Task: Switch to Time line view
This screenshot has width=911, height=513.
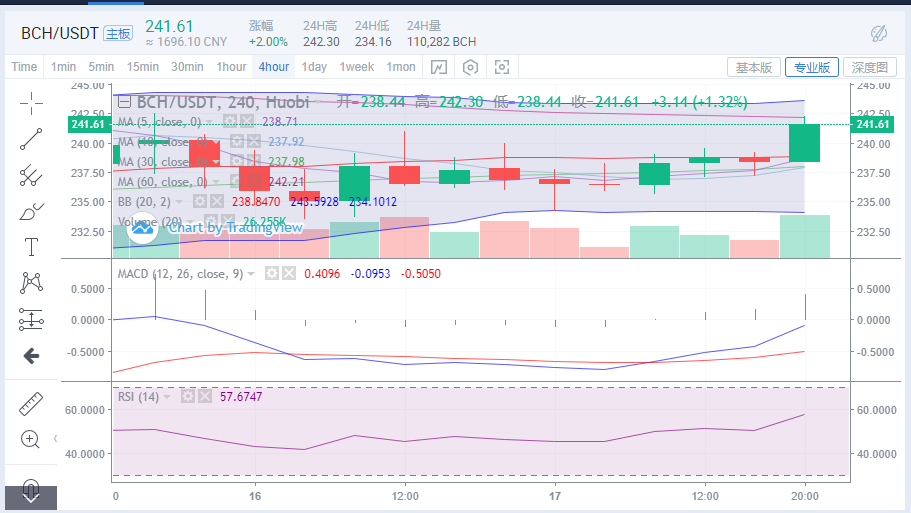Action: (24, 67)
